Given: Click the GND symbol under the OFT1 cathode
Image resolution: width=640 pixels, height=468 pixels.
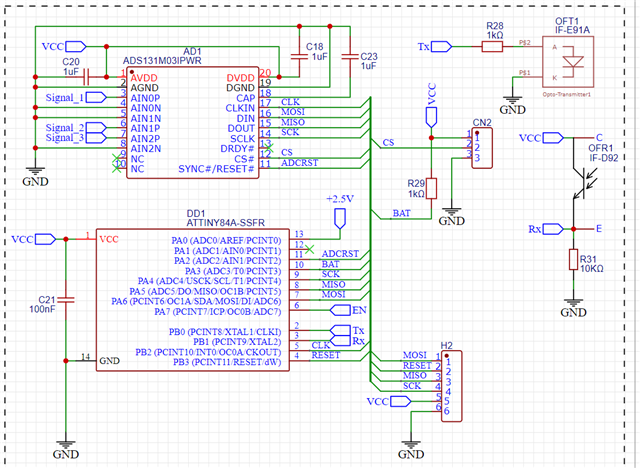Looking at the screenshot, I should (513, 100).
